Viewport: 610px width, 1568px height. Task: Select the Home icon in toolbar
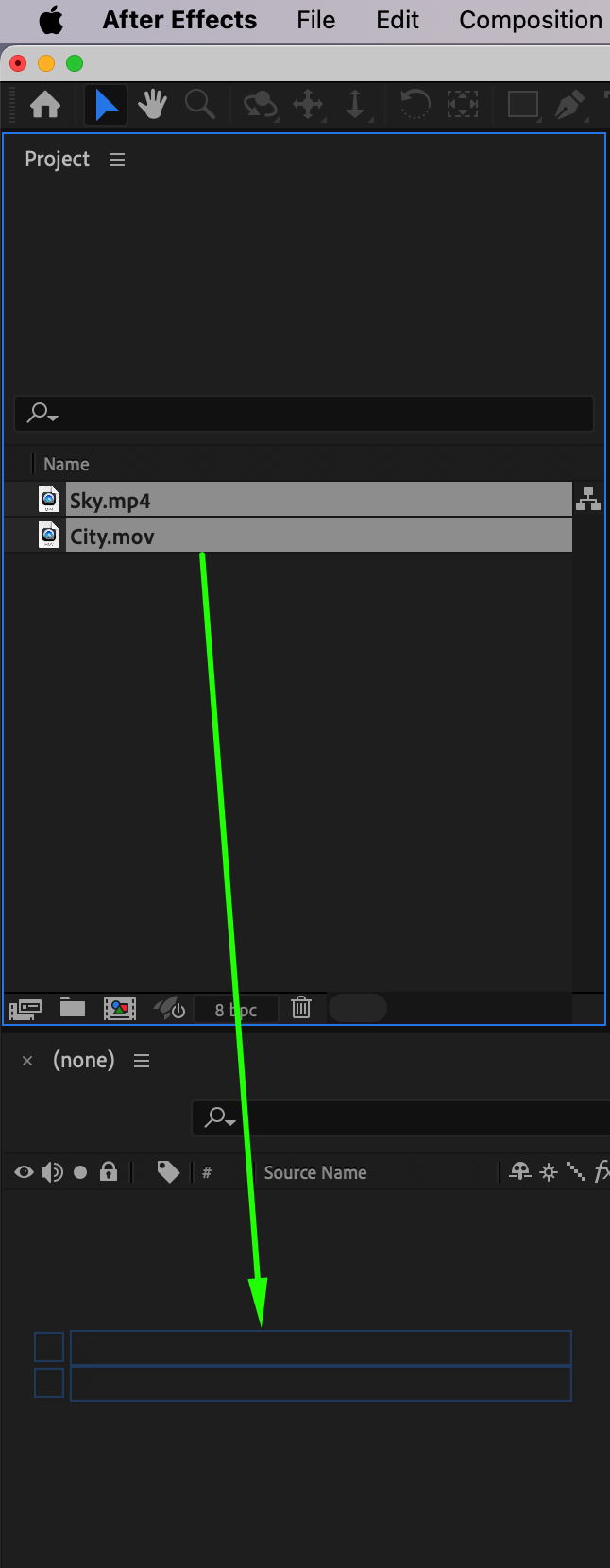tap(45, 105)
